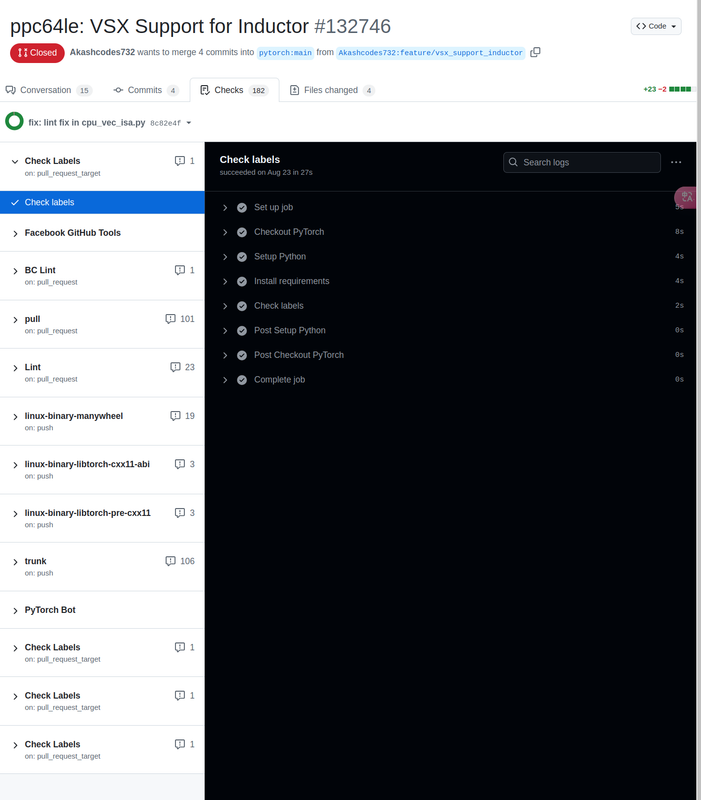Open the log options three-dot menu
Image resolution: width=701 pixels, height=800 pixels.
(x=676, y=162)
